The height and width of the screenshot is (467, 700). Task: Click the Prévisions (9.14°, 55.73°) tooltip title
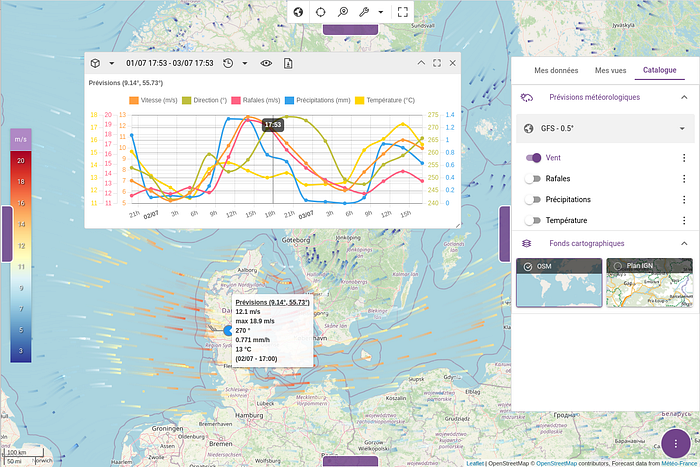(272, 302)
